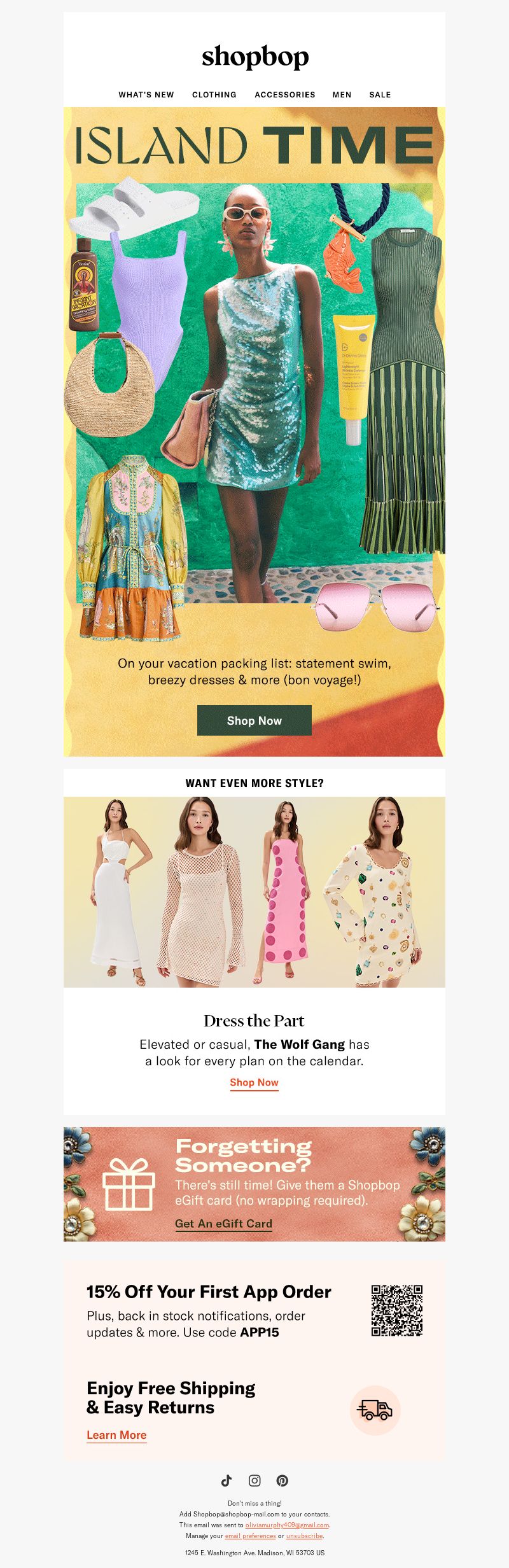The height and width of the screenshot is (1568, 509).
Task: Click the green Shop Now button
Action: [x=254, y=720]
